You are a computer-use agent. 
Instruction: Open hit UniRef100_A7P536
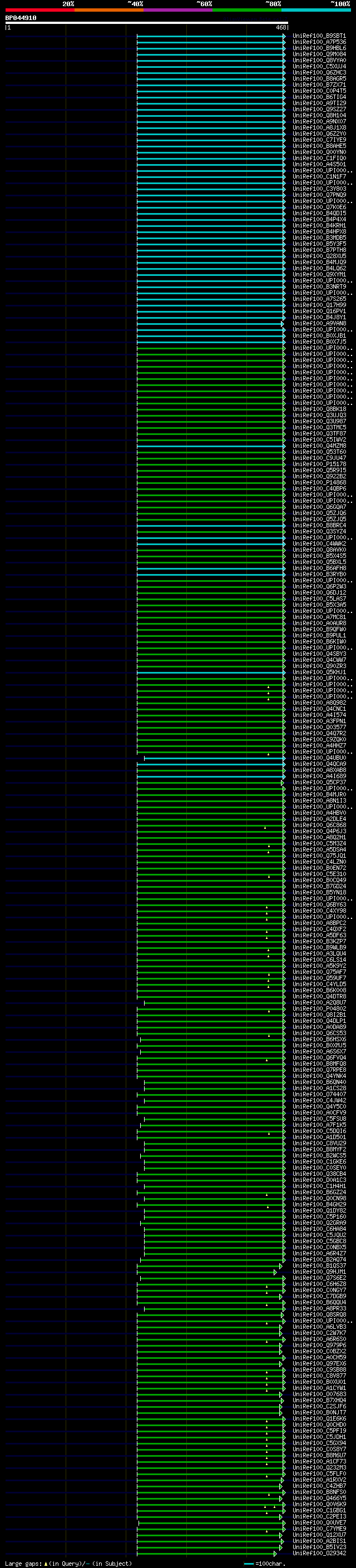[x=319, y=42]
